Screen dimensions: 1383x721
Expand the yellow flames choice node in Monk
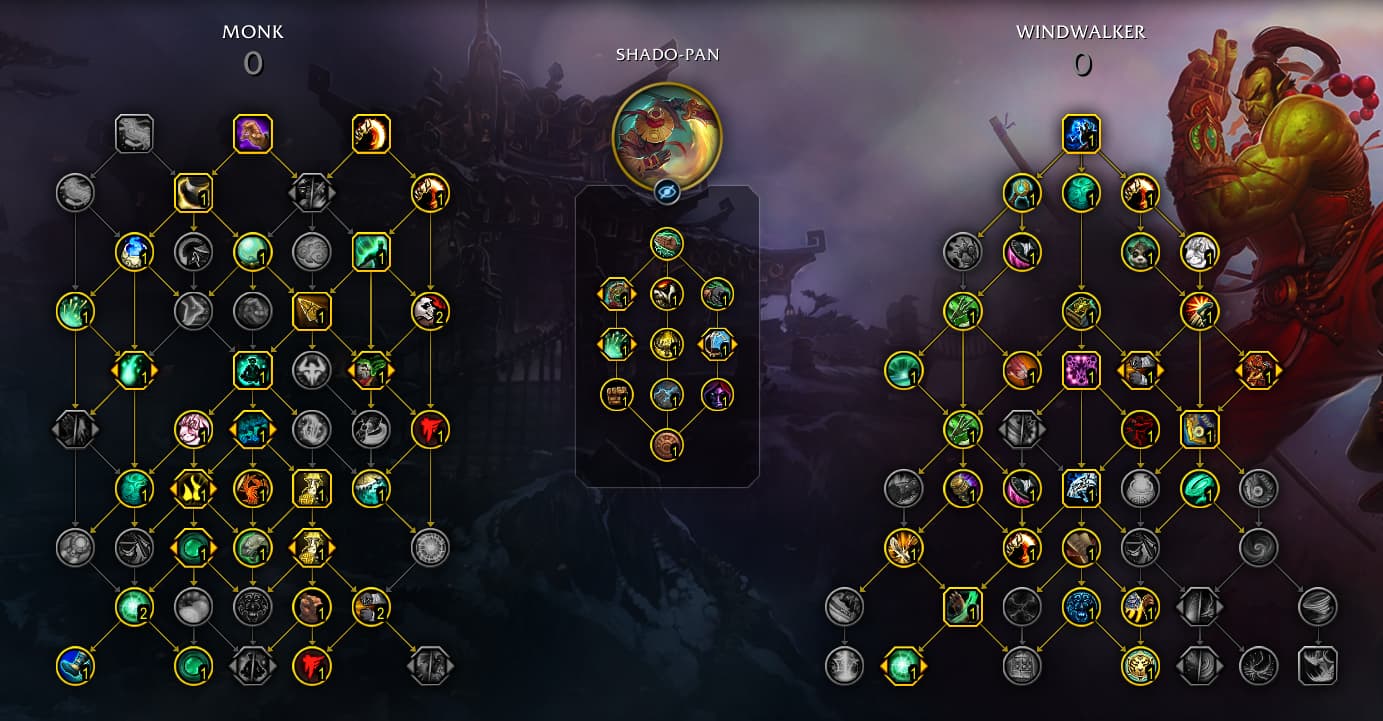[194, 488]
